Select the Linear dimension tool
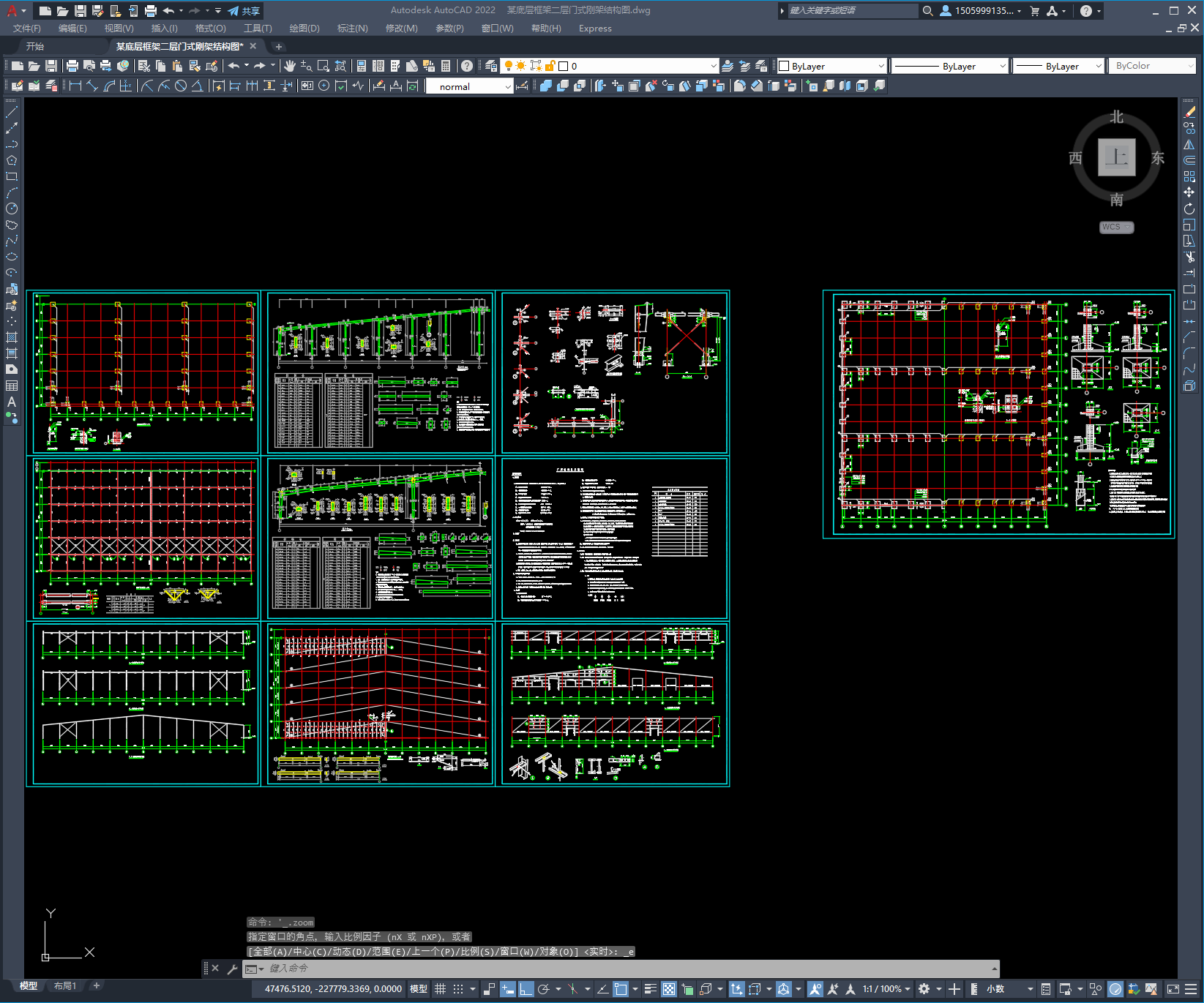Viewport: 1204px width, 1003px height. (75, 86)
